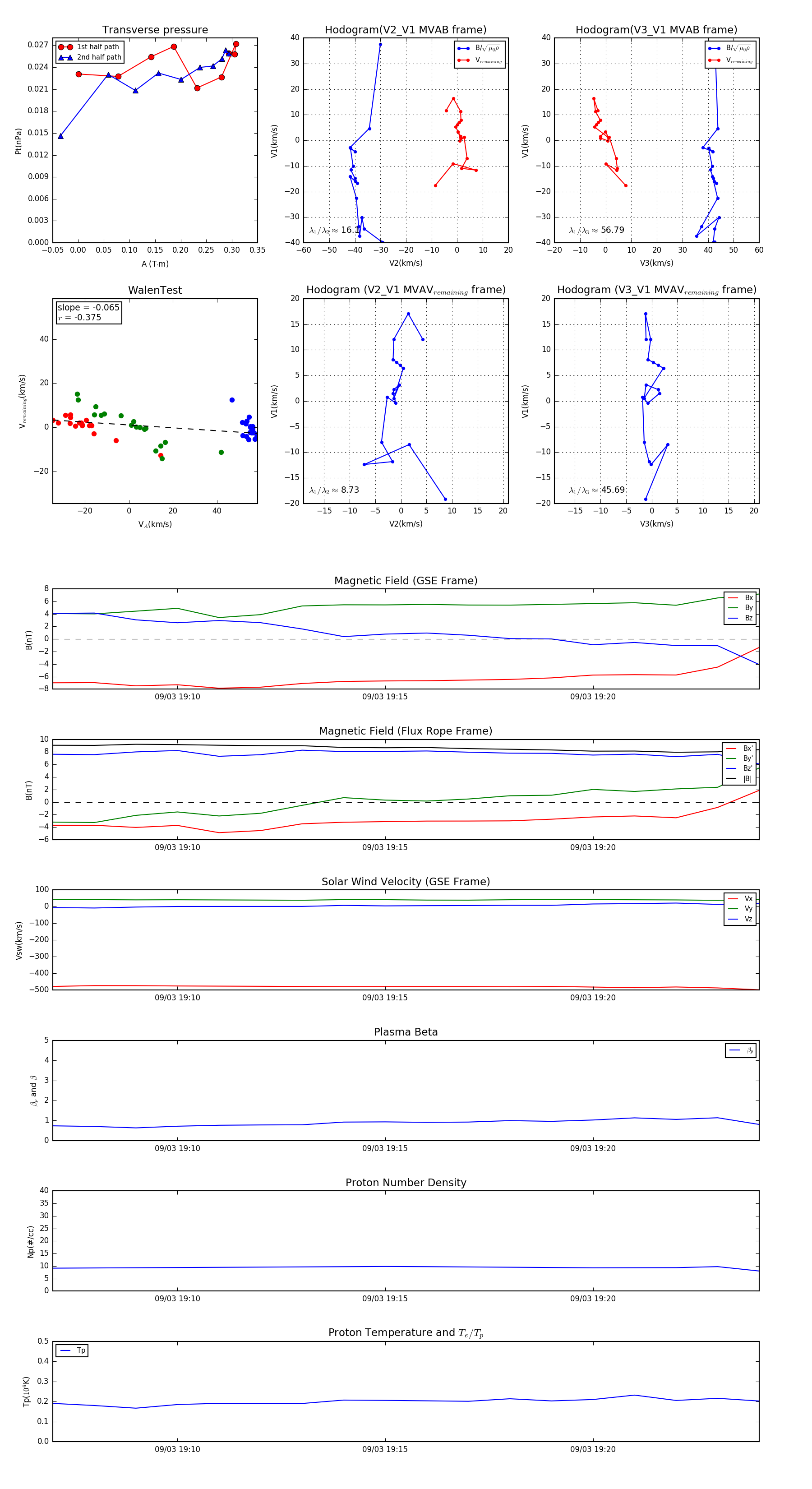The image size is (812, 1489).
Task: Click the '|B|' legend entry
Action: point(739,779)
